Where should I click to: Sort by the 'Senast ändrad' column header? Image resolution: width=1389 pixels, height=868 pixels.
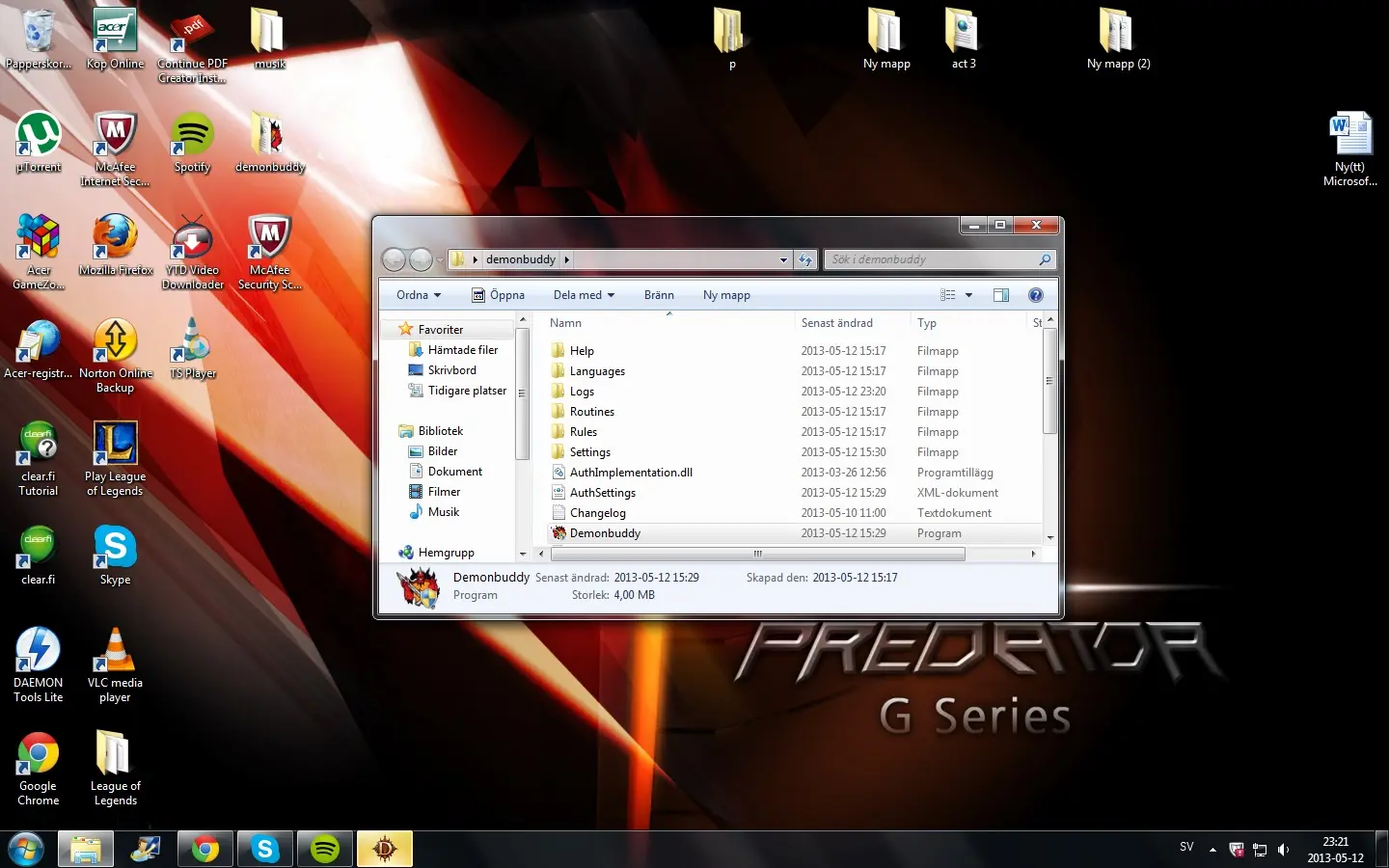tap(852, 323)
